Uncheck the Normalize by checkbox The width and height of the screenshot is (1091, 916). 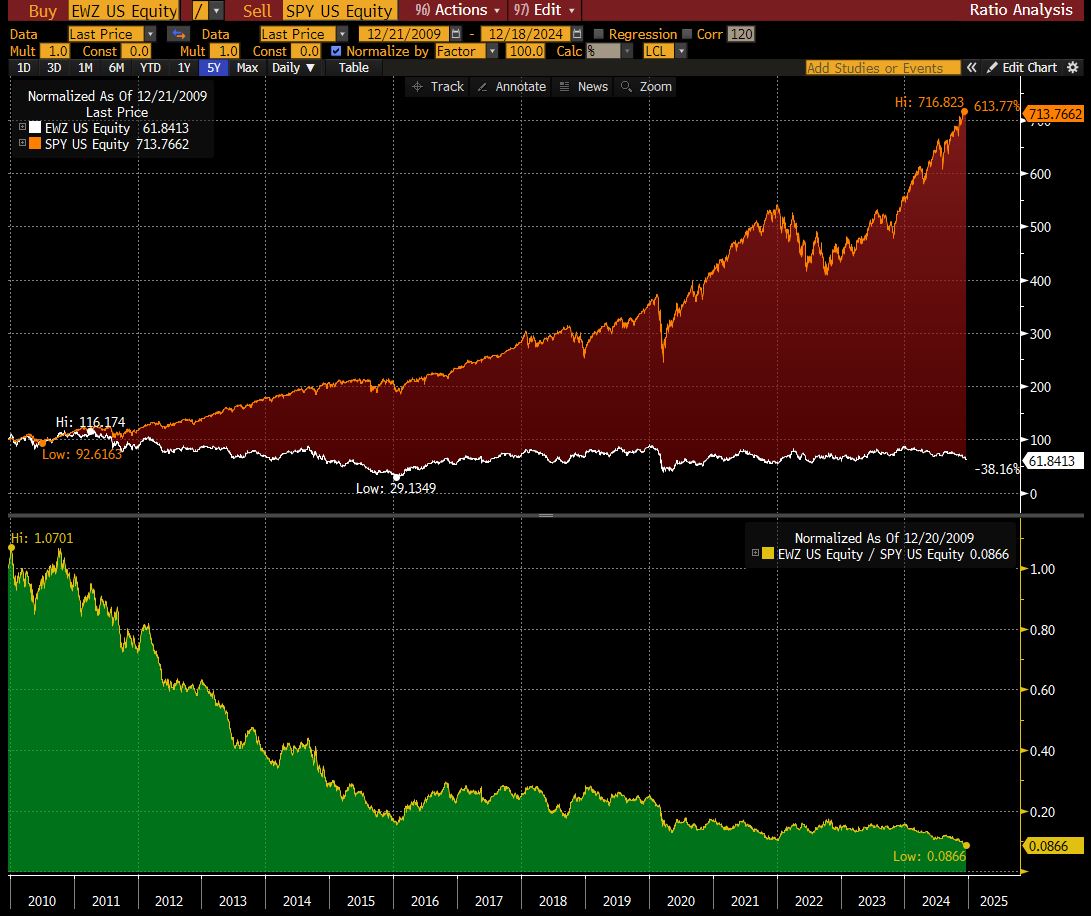coord(336,51)
